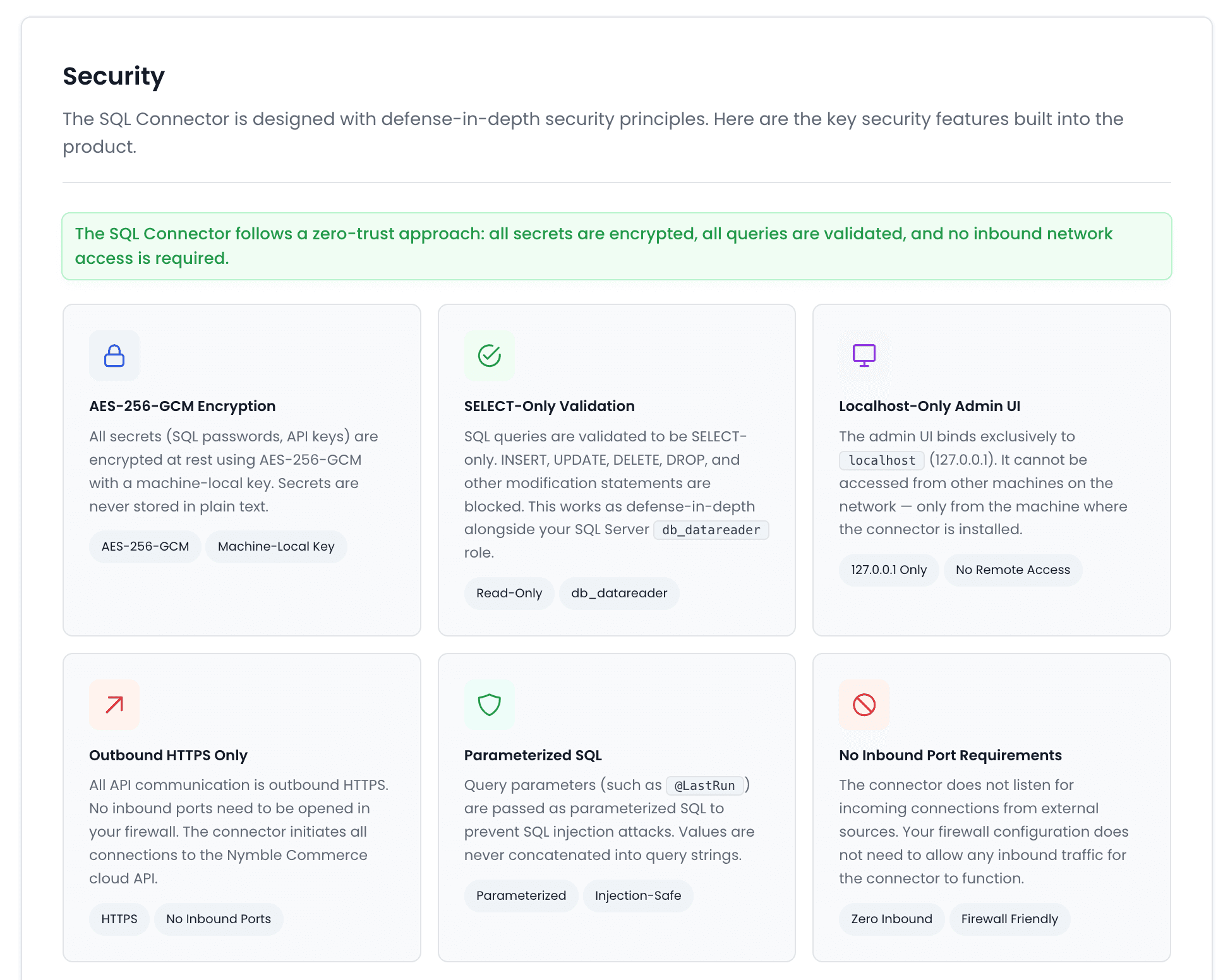The width and height of the screenshot is (1223, 980).
Task: Click the Injection-Safe tag
Action: [x=638, y=895]
